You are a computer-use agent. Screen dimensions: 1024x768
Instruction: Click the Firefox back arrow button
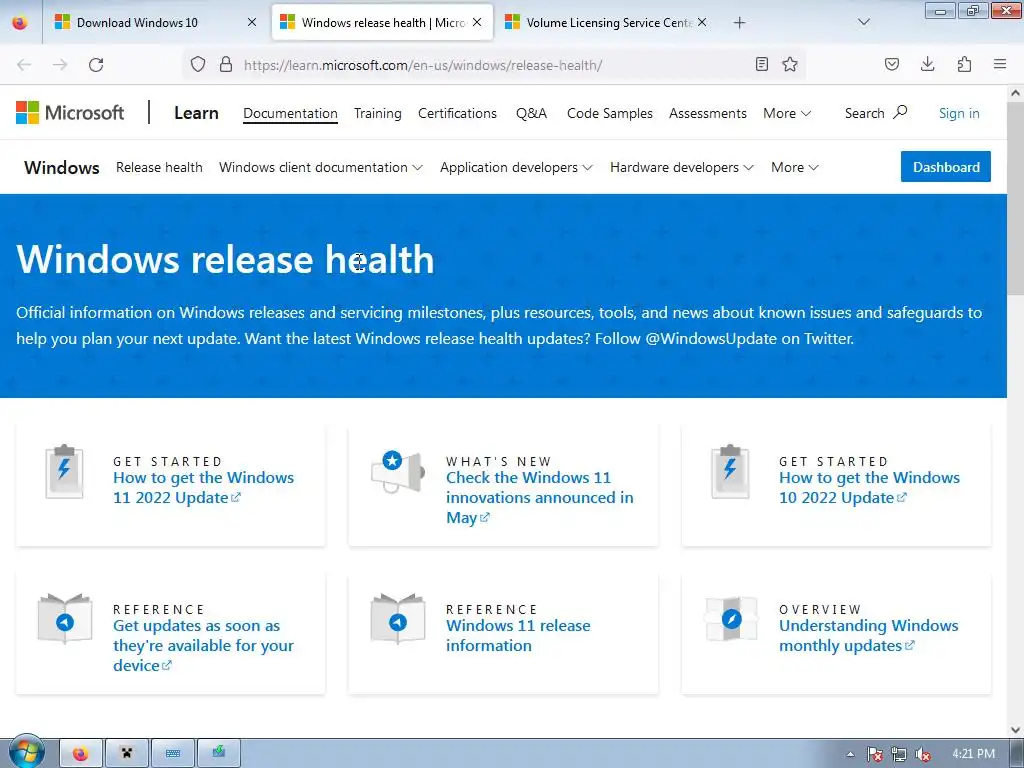[x=24, y=65]
